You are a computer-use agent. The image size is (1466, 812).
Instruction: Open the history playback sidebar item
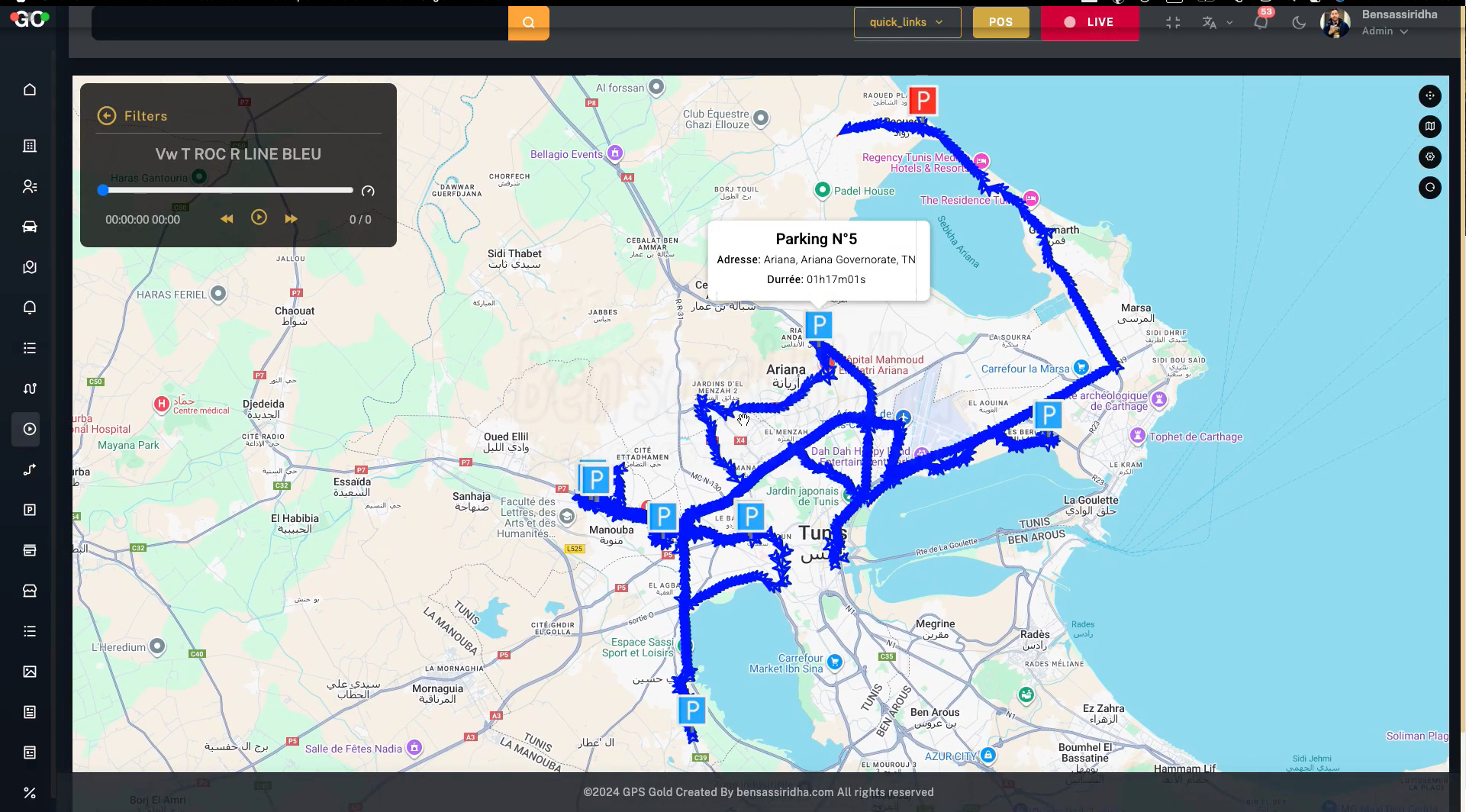[30, 429]
